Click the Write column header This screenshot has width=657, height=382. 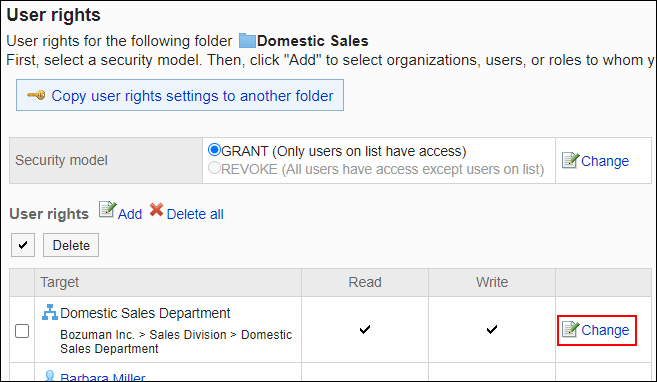[492, 282]
